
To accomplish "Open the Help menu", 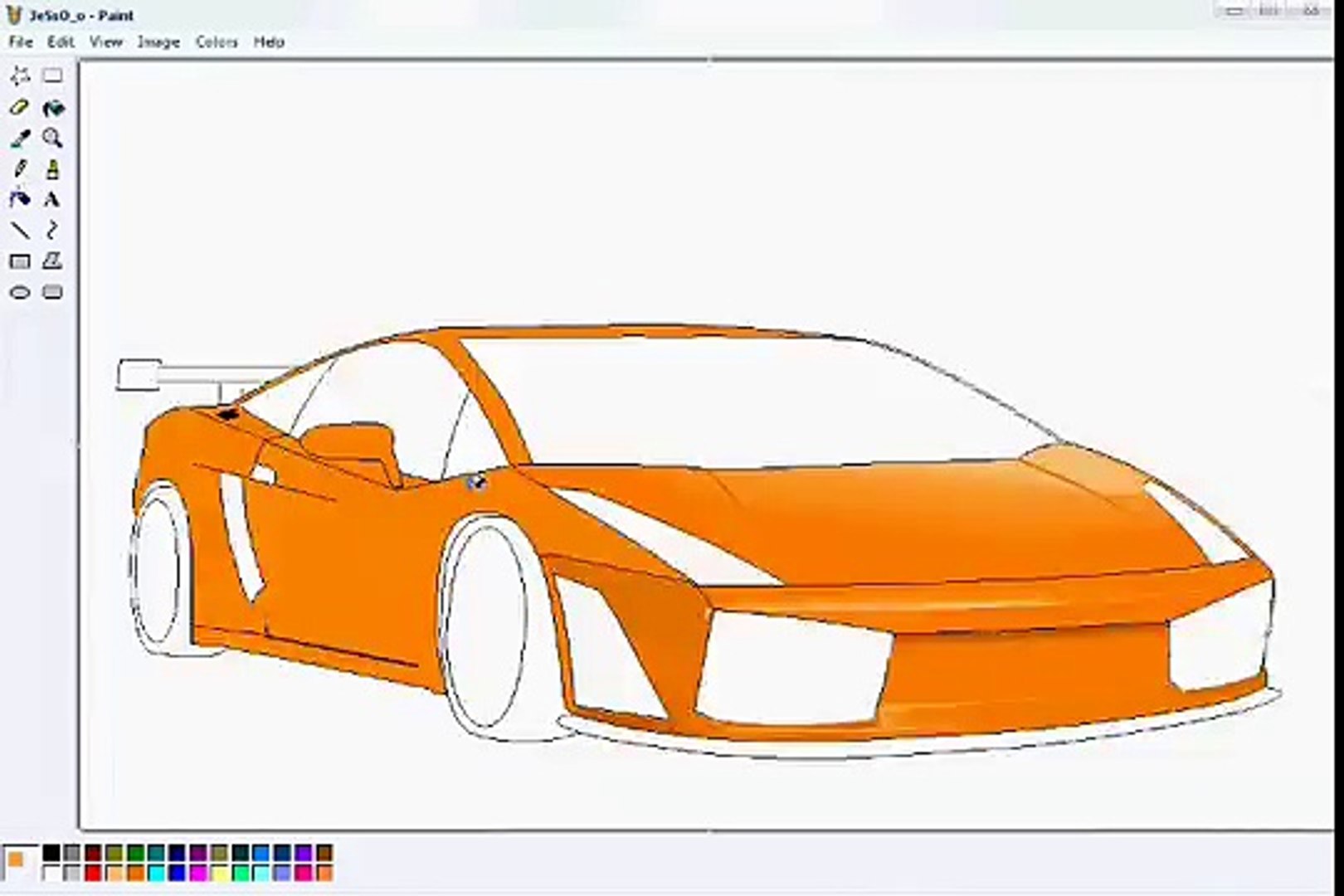I will point(269,42).
